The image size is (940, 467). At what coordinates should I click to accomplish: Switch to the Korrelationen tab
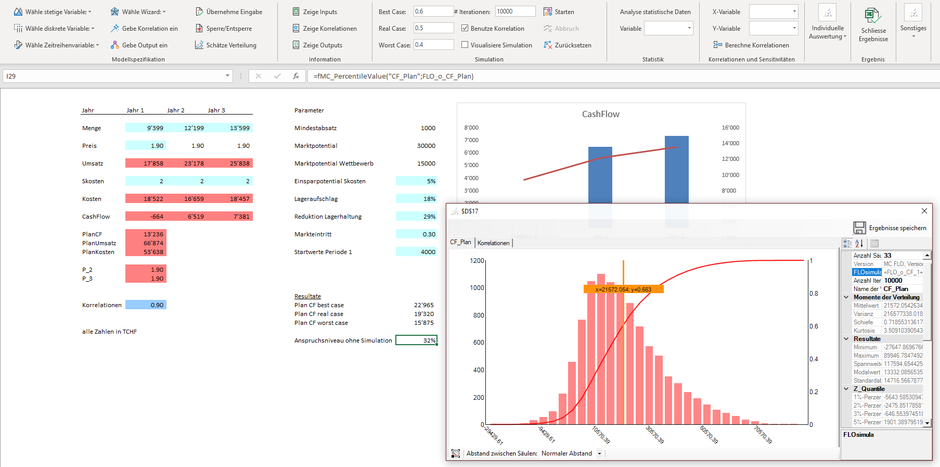[493, 243]
